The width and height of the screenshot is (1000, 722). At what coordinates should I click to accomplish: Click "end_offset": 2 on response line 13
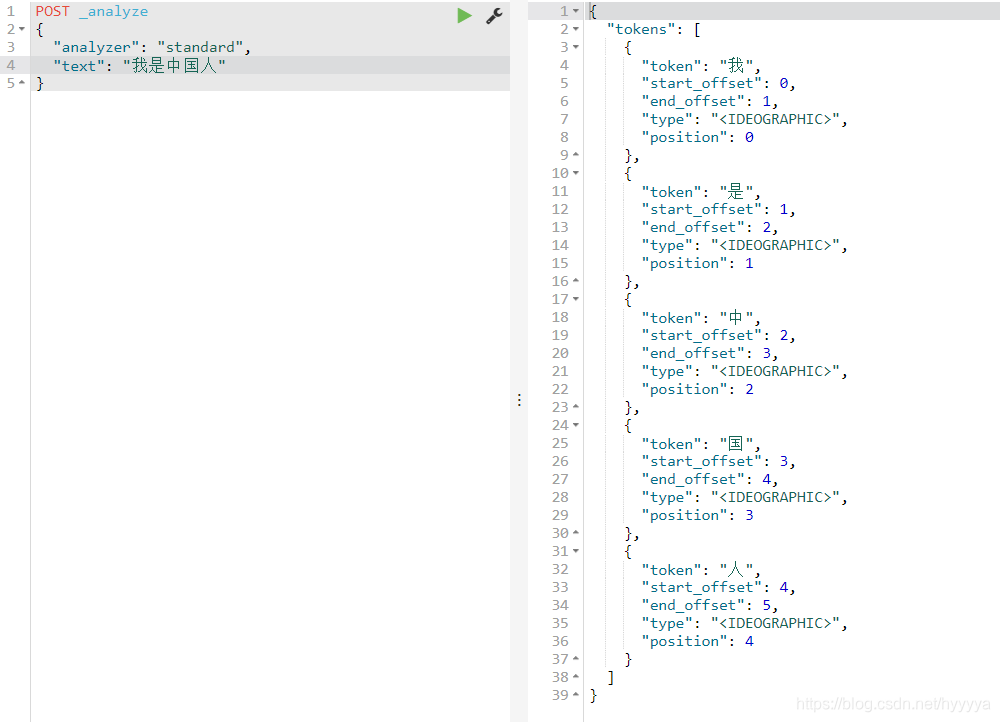tap(709, 227)
